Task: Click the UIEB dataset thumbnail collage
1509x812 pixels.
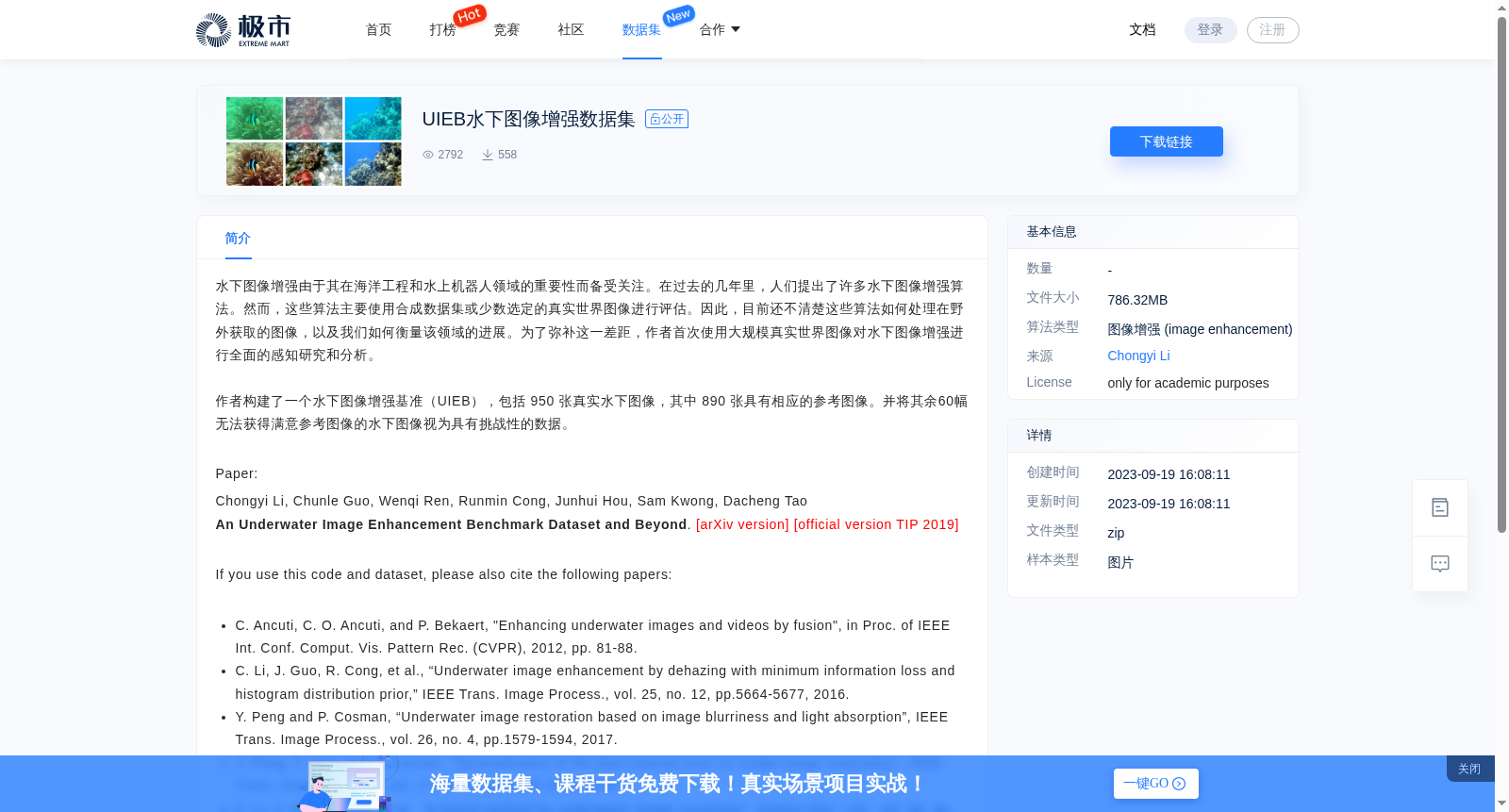Action: (313, 141)
